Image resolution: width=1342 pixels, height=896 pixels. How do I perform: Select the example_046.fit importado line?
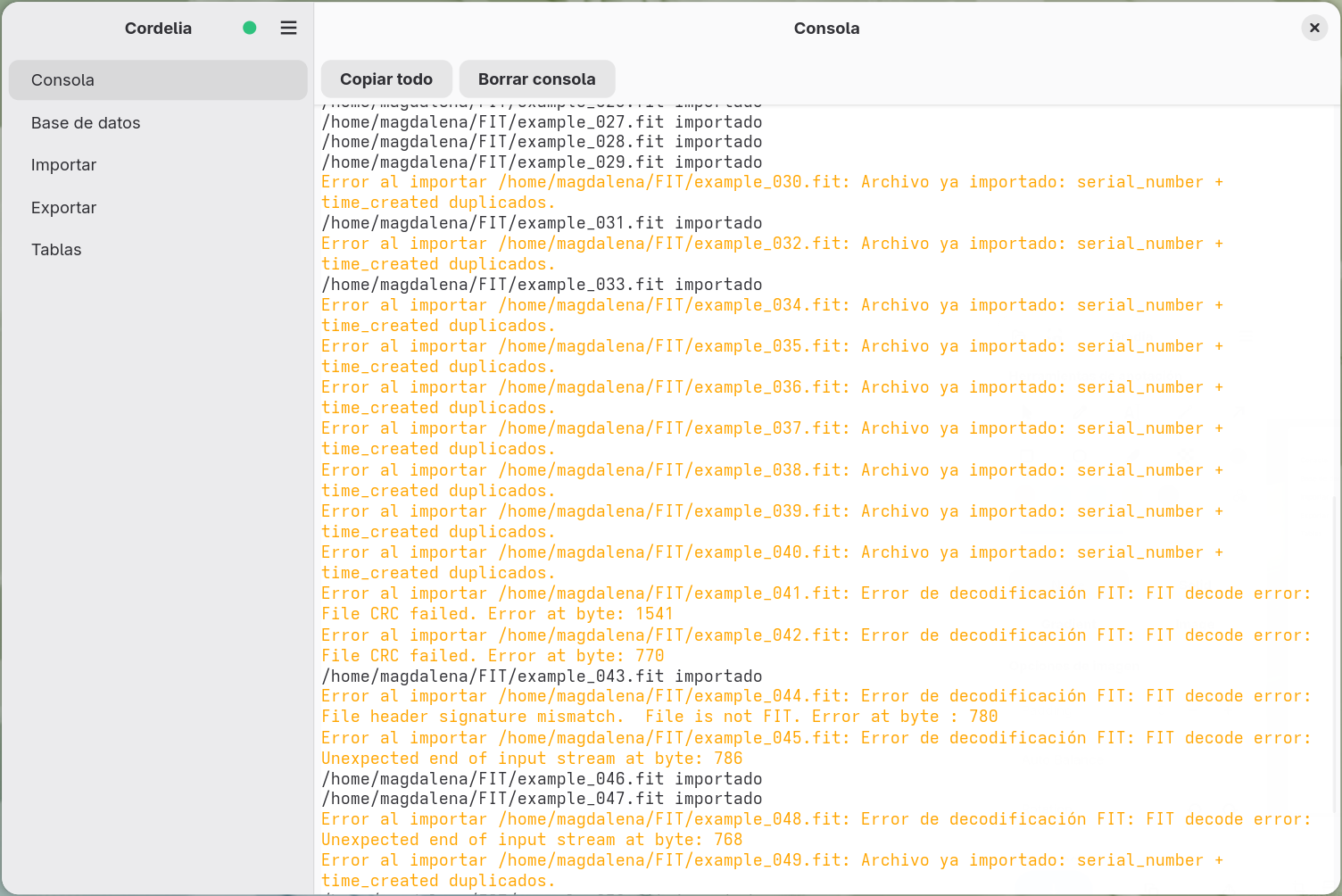[x=542, y=778]
